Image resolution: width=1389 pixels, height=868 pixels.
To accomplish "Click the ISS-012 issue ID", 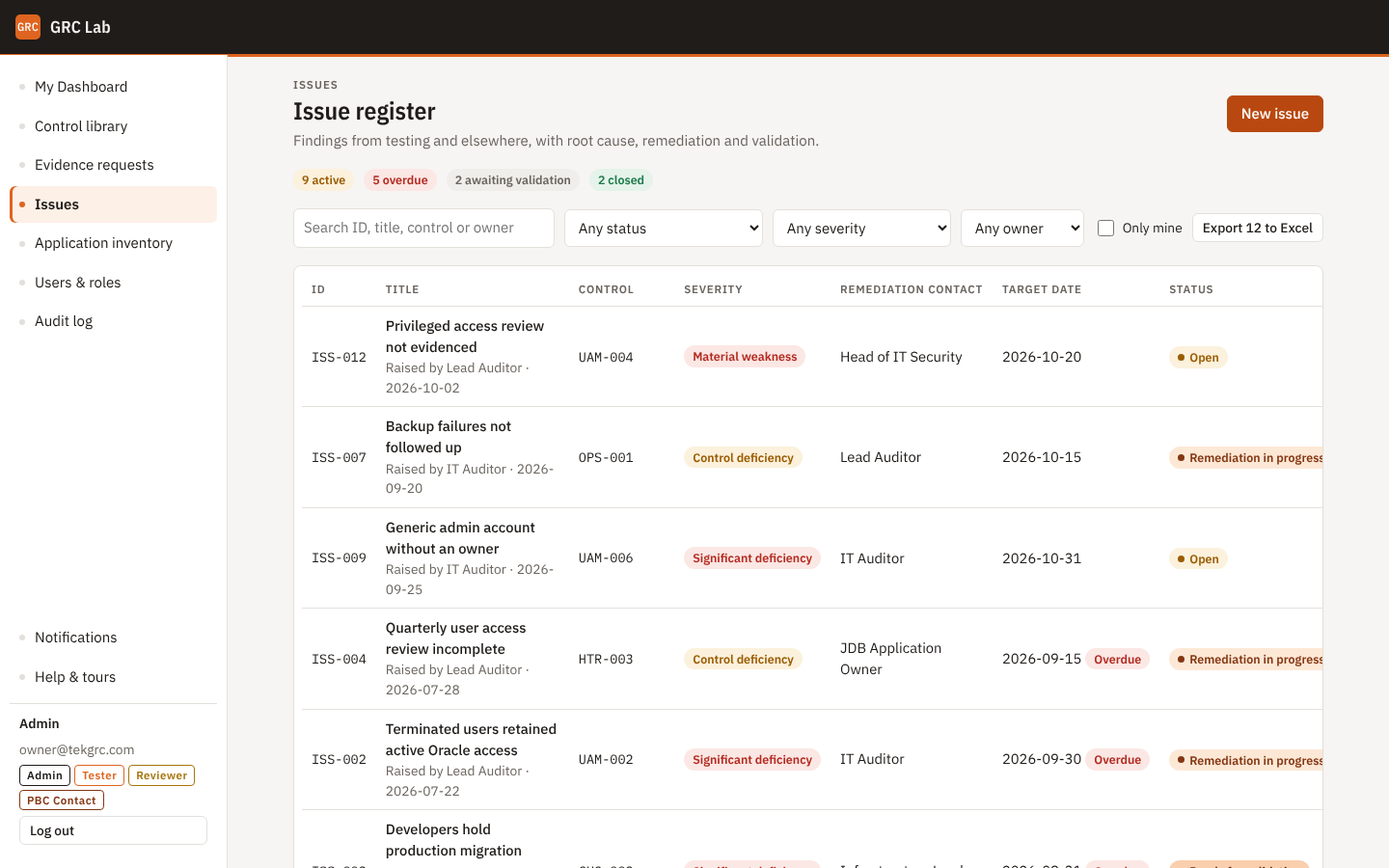I will coord(340,358).
